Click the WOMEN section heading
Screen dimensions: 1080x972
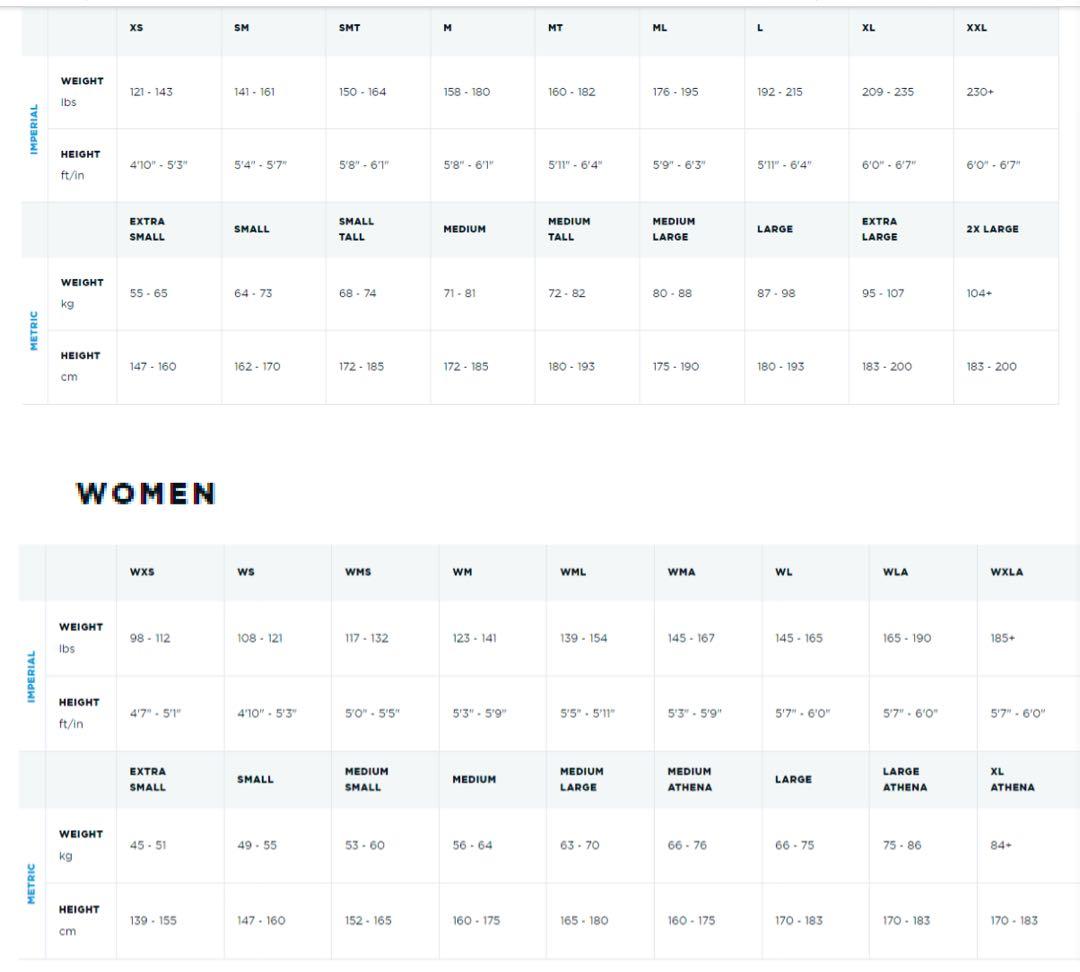click(x=146, y=493)
